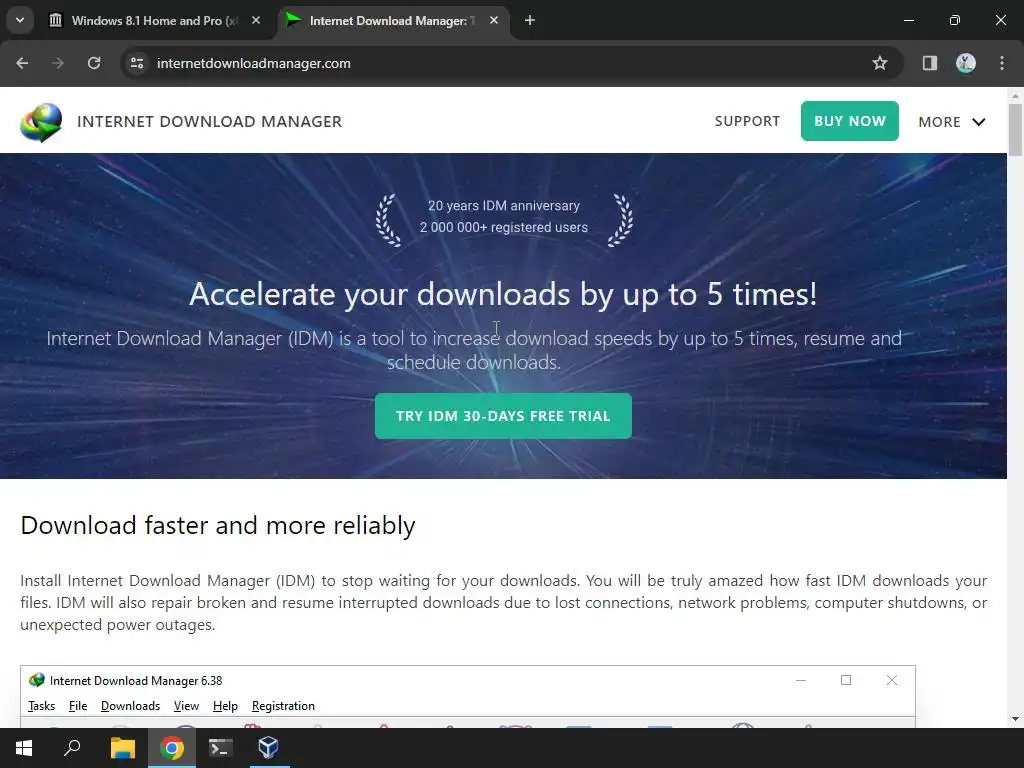Open the SUPPORT link
1024x768 pixels.
[747, 121]
